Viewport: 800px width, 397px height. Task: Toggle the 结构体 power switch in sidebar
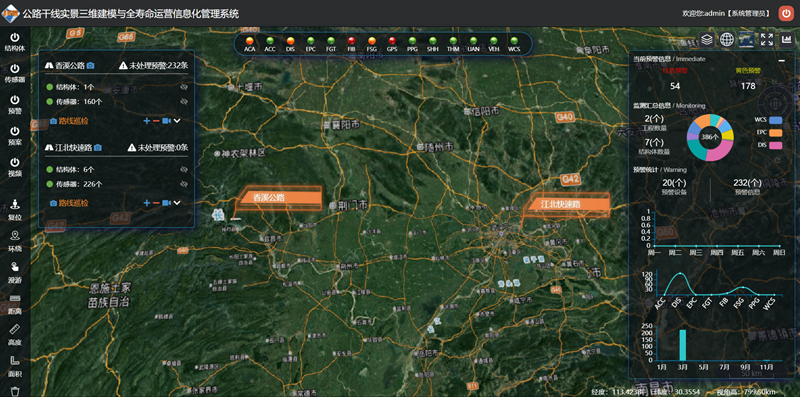(15, 42)
